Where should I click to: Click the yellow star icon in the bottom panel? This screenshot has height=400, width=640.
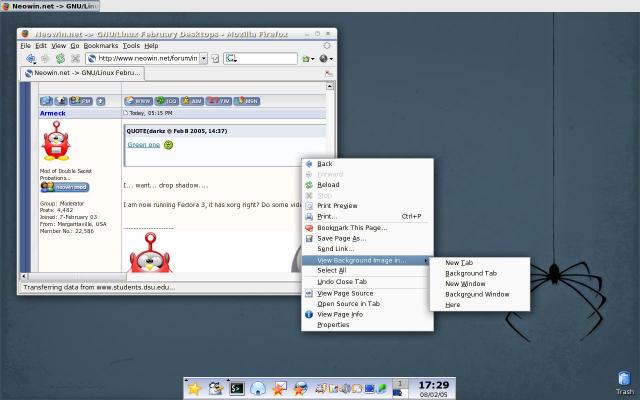(x=195, y=389)
